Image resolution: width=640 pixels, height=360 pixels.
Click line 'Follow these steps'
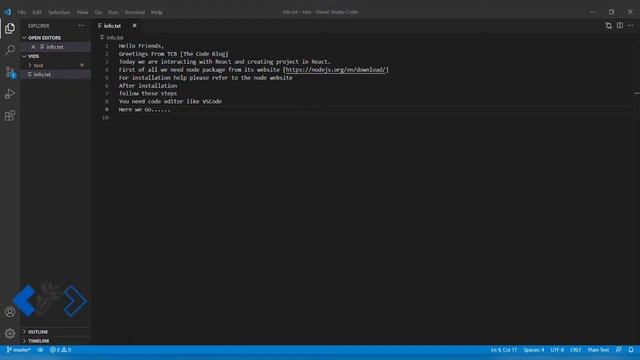coord(148,93)
